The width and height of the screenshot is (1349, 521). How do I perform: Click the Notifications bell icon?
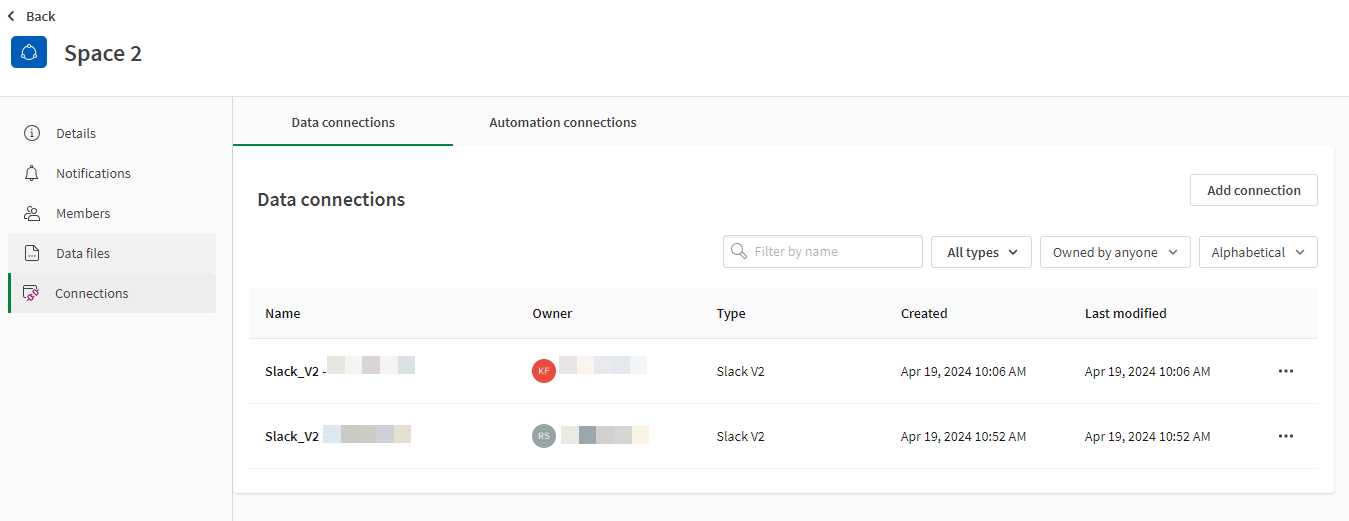point(32,173)
